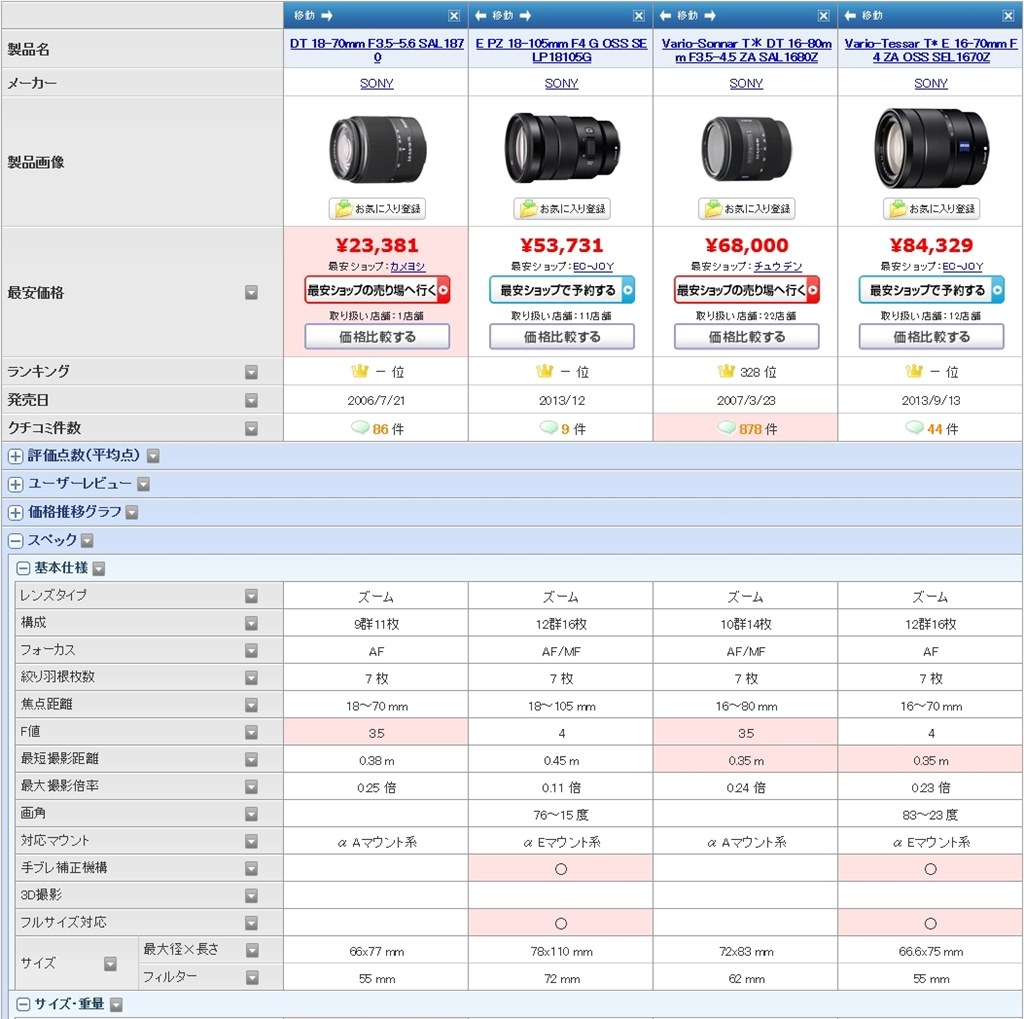This screenshot has width=1024, height=1019.
Task: Open sort dropdown for レンズタイプ row
Action: (251, 596)
